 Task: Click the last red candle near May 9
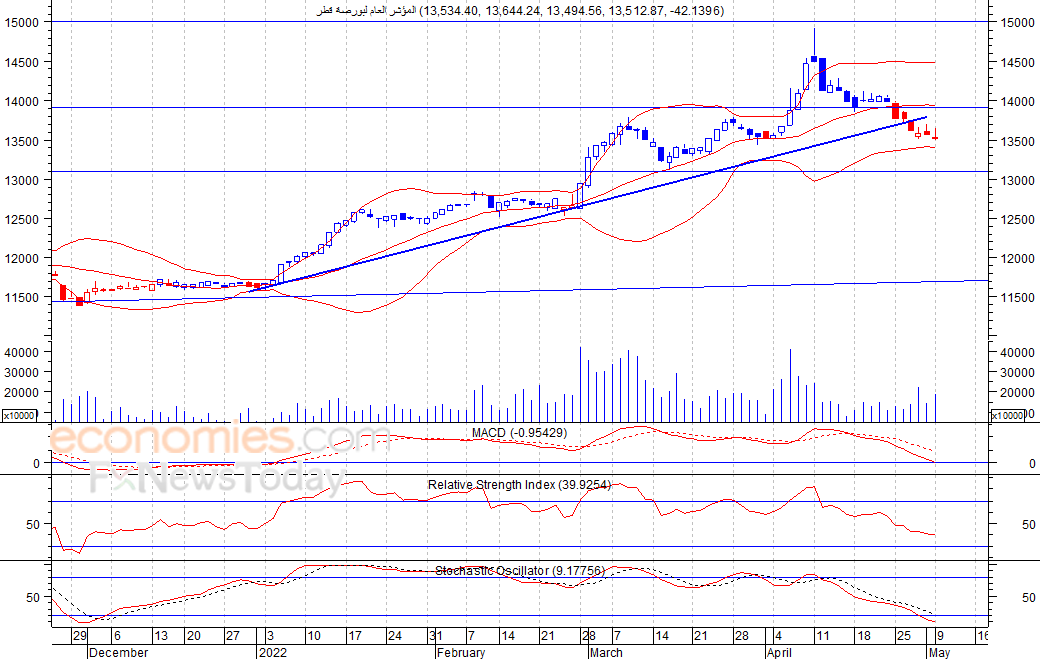click(x=935, y=135)
